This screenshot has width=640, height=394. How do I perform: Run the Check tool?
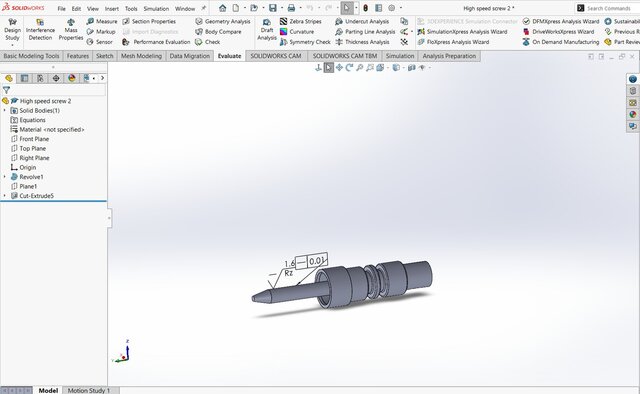pyautogui.click(x=208, y=42)
